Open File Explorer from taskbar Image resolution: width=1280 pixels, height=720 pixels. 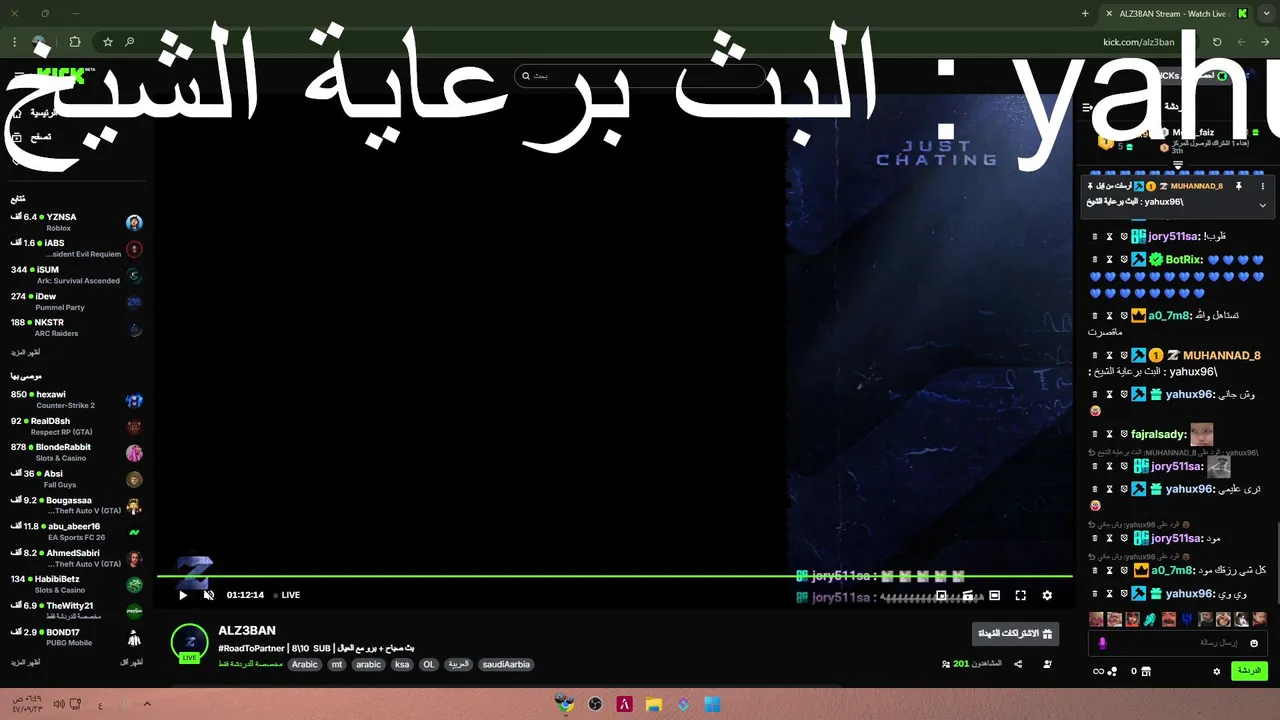[653, 704]
